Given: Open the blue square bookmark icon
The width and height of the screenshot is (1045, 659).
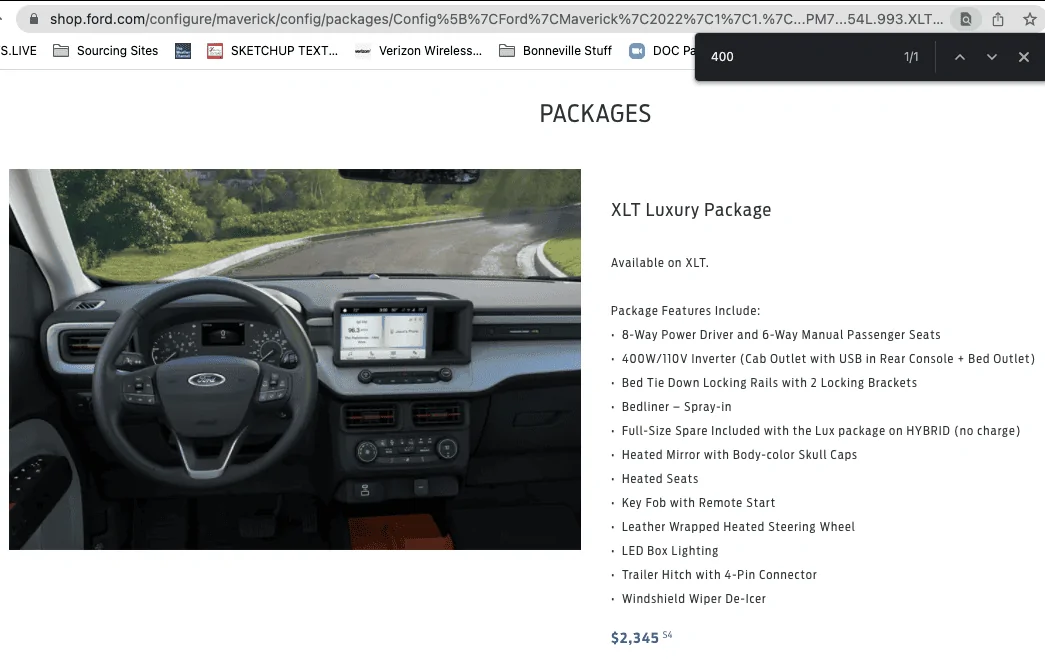Looking at the screenshot, I should click(x=183, y=51).
